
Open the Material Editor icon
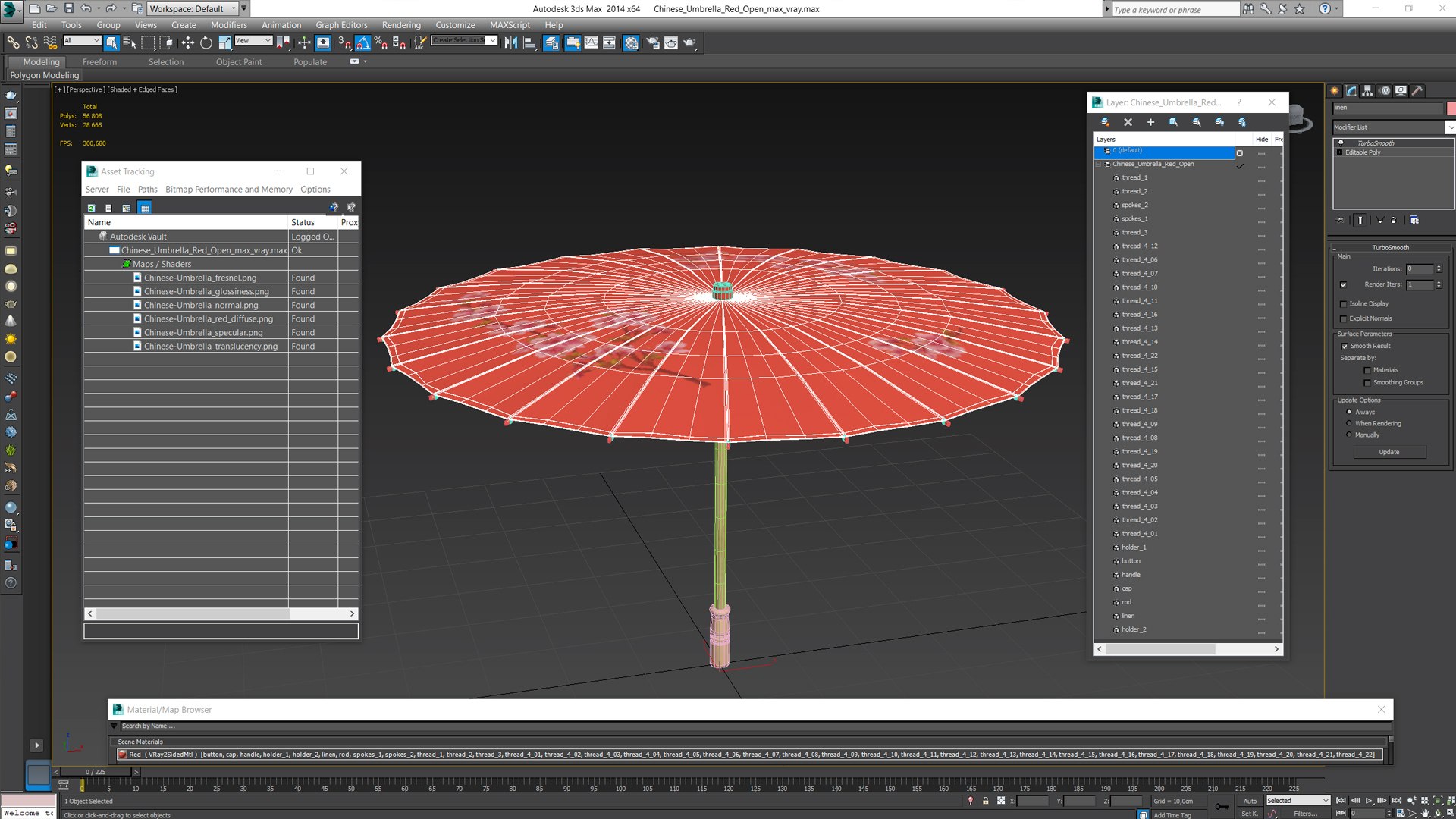point(631,43)
